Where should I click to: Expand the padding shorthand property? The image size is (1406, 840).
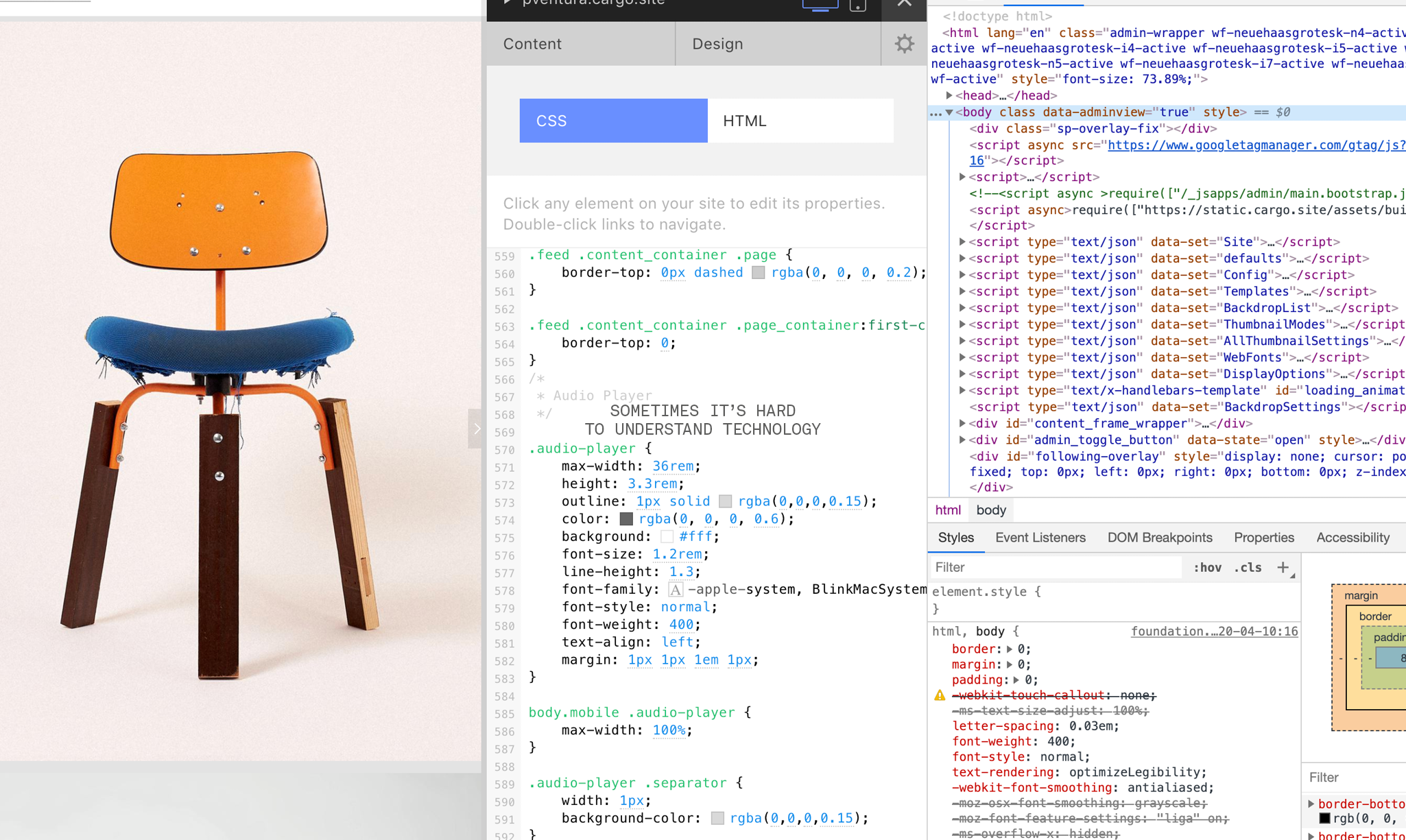click(x=1016, y=680)
